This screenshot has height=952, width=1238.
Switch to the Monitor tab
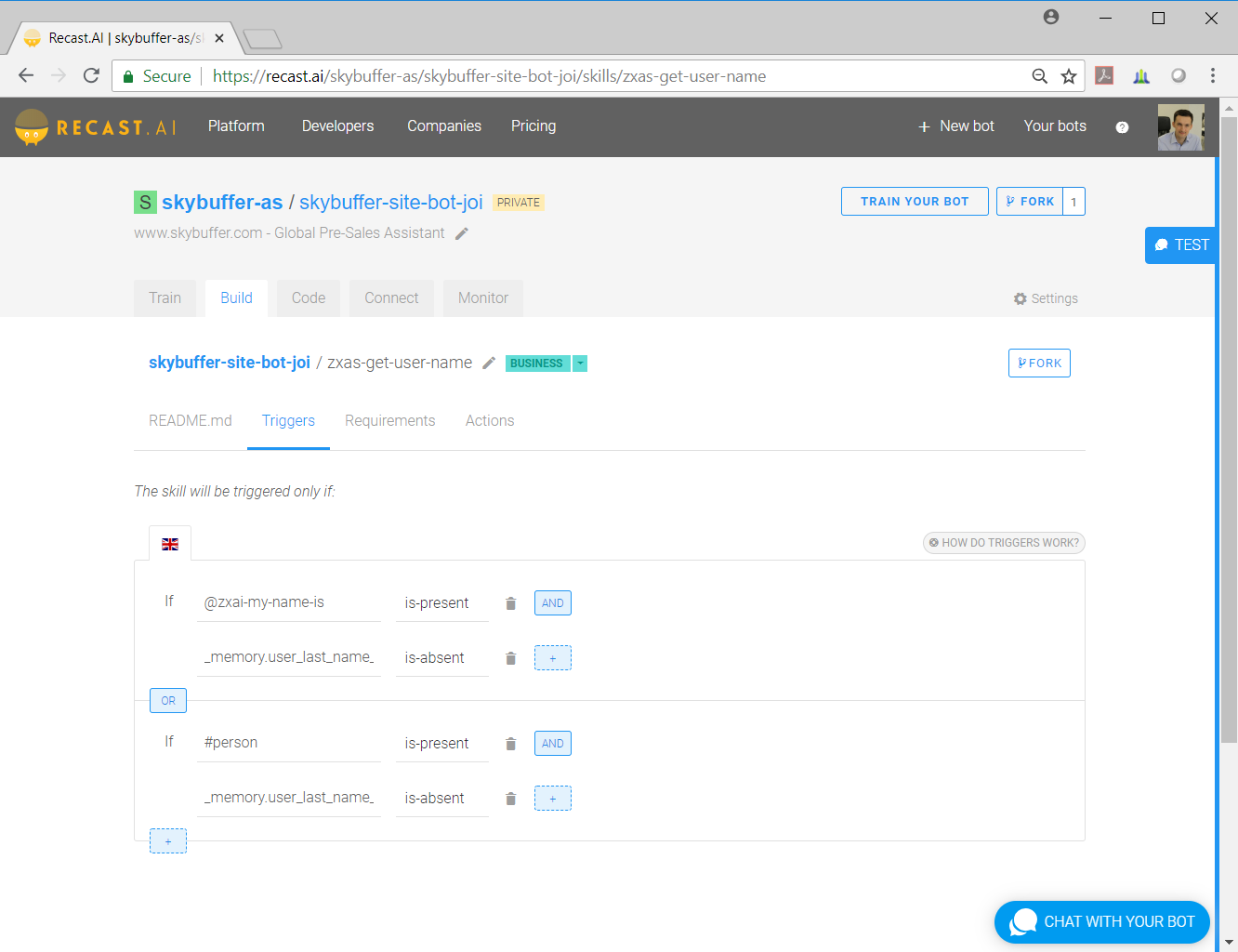click(x=483, y=298)
